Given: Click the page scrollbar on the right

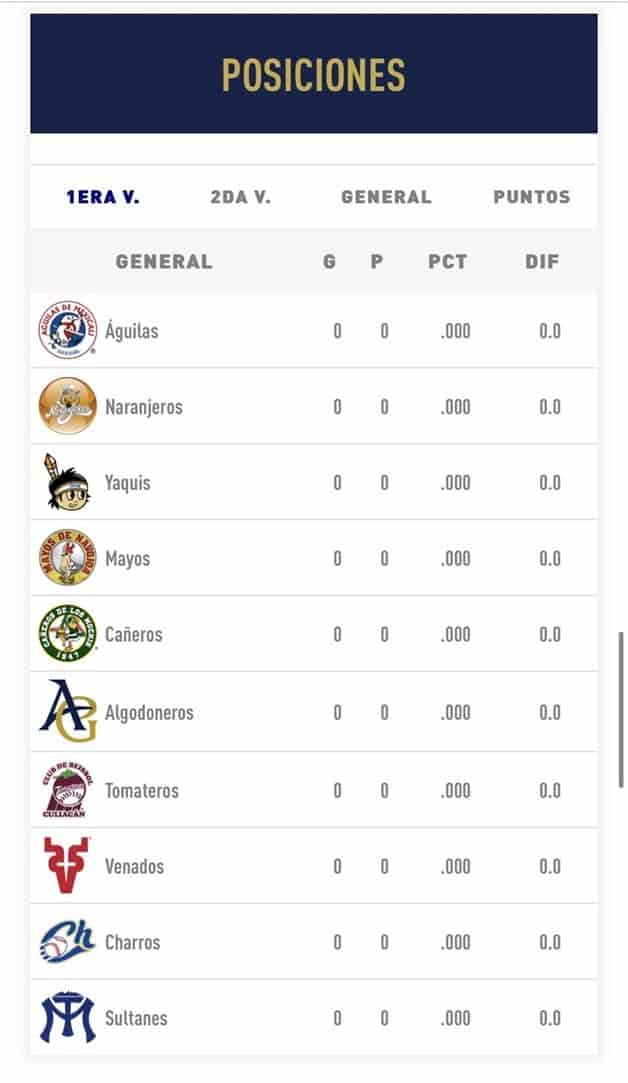Looking at the screenshot, I should pyautogui.click(x=621, y=708).
